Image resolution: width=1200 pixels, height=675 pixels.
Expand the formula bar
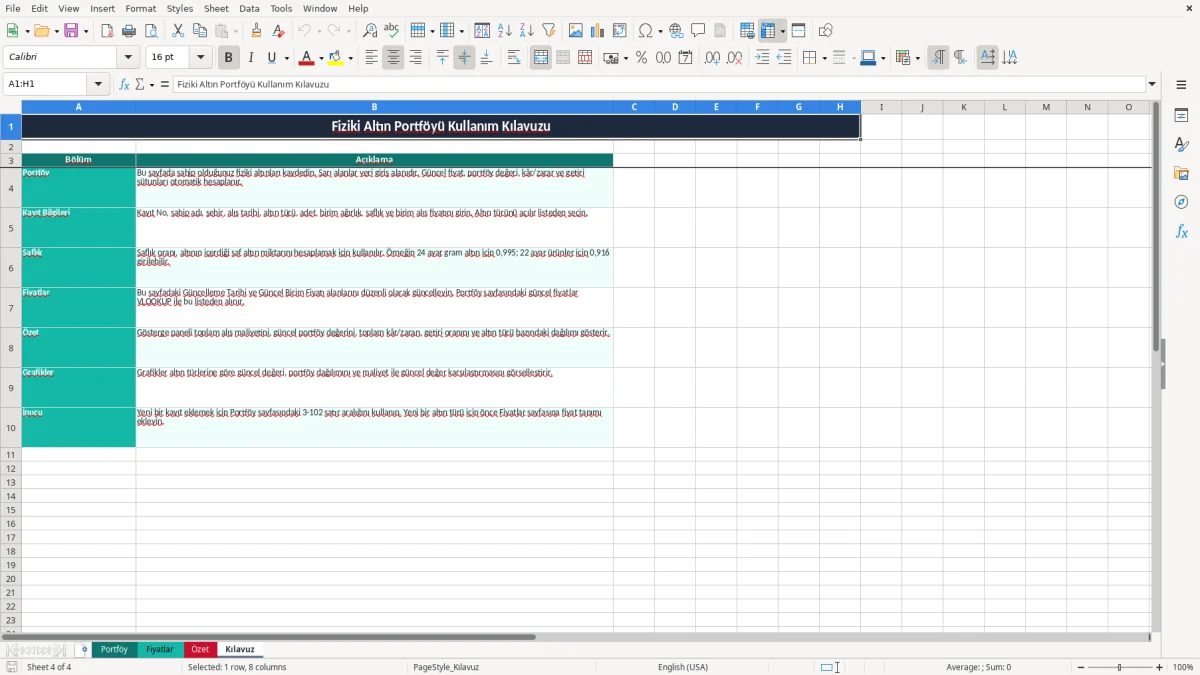click(1153, 84)
